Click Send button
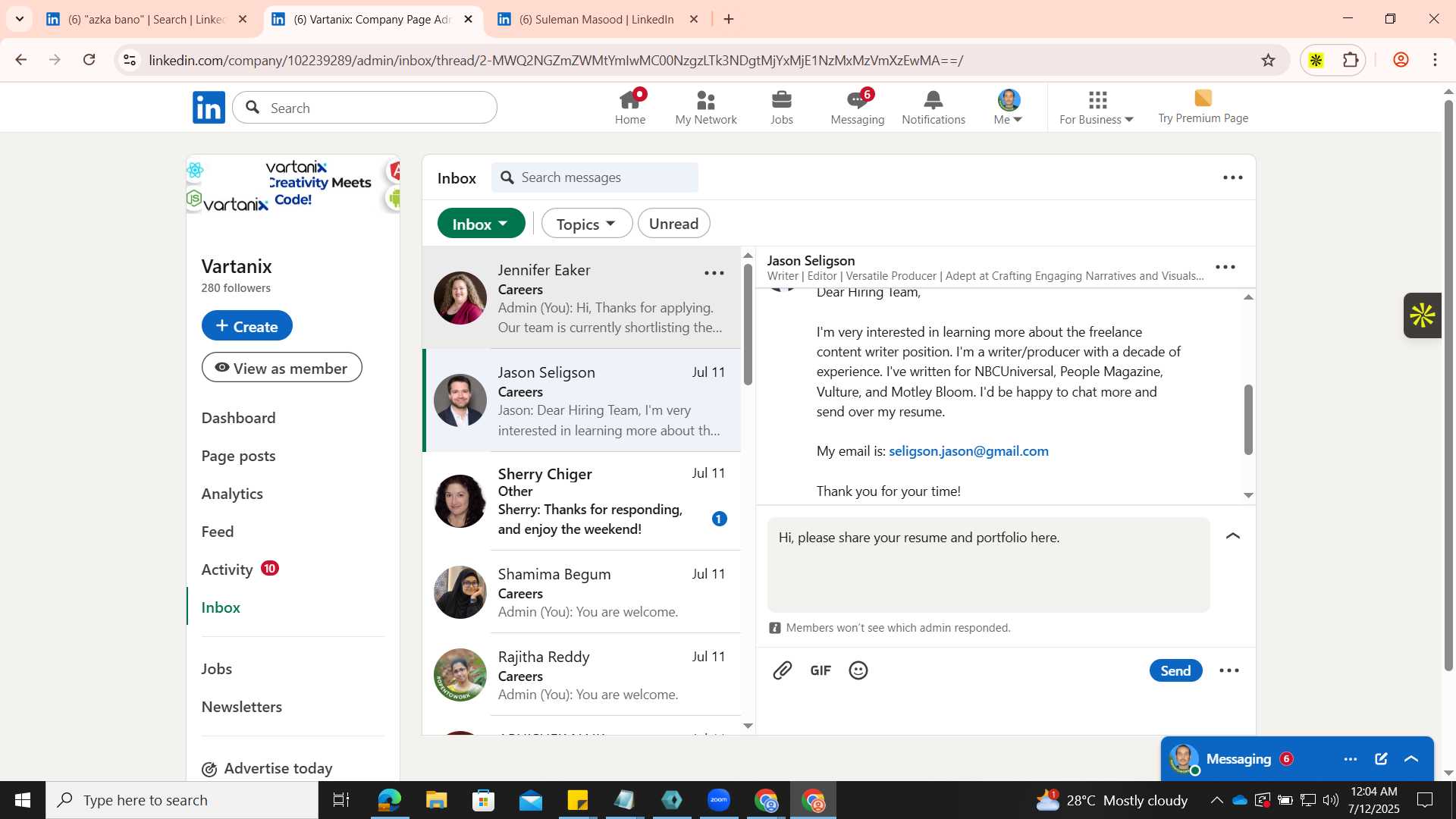The width and height of the screenshot is (1456, 819). click(x=1175, y=670)
